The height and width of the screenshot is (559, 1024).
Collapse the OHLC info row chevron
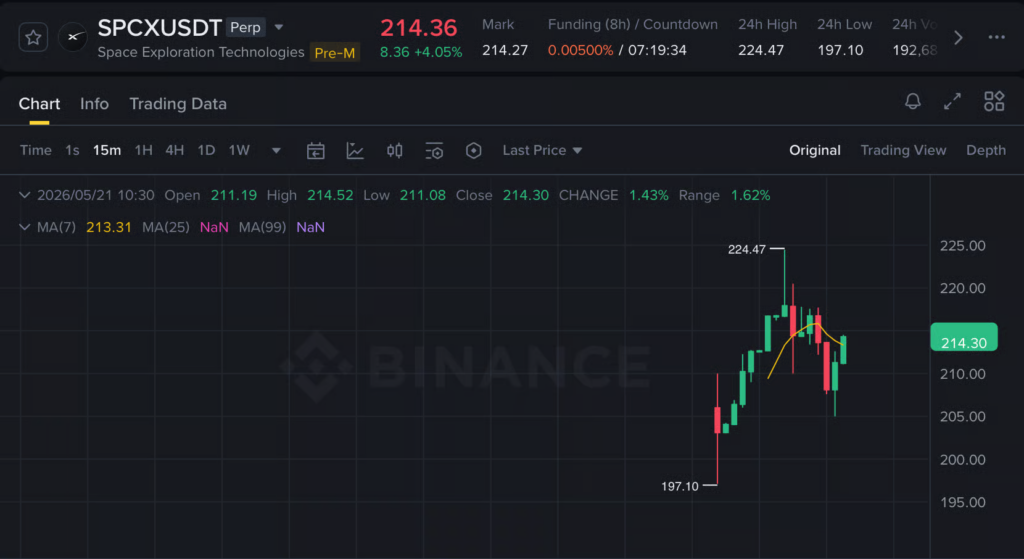tap(24, 195)
